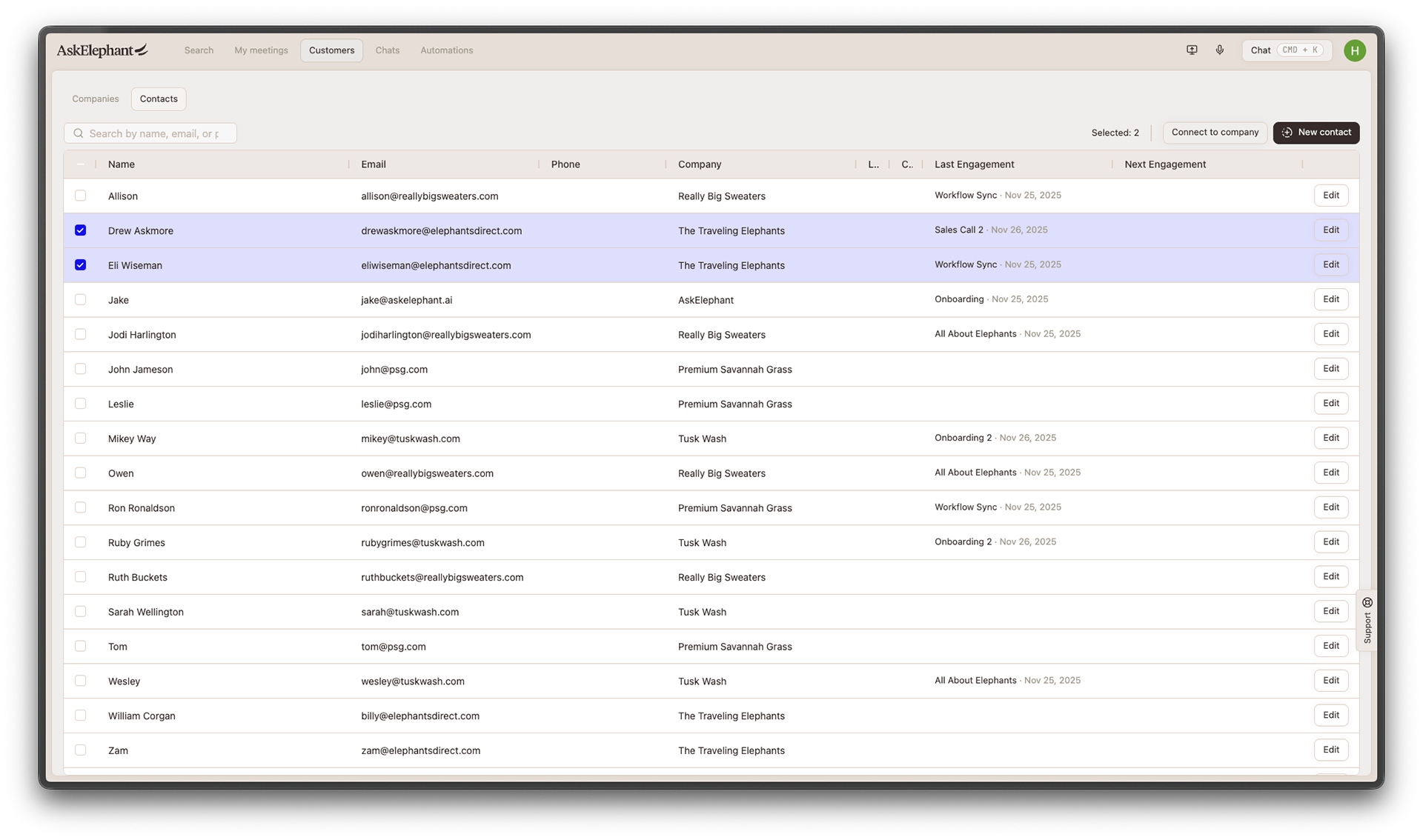Click Onboarding engagement in Jake's row

point(959,299)
